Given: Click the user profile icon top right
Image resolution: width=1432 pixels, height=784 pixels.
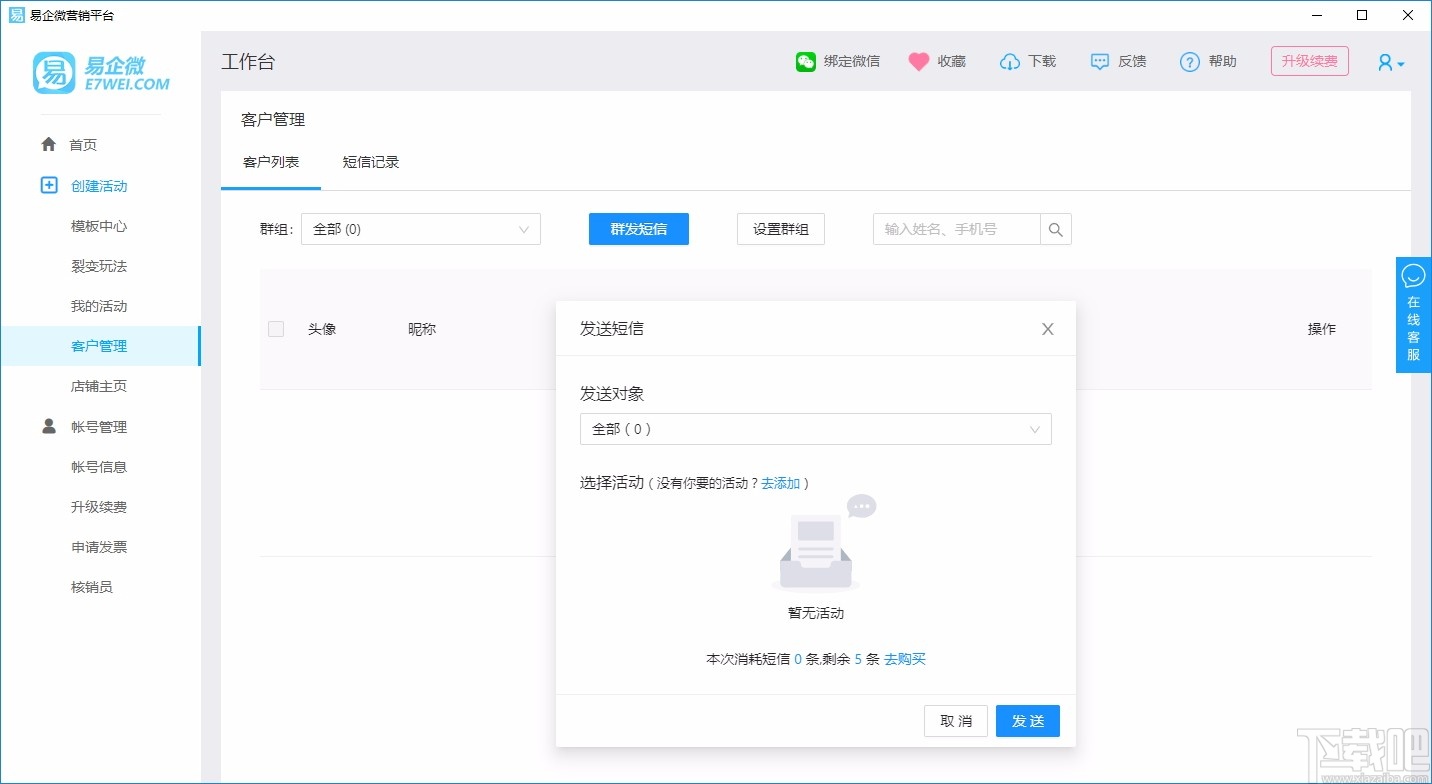Looking at the screenshot, I should (x=1384, y=62).
